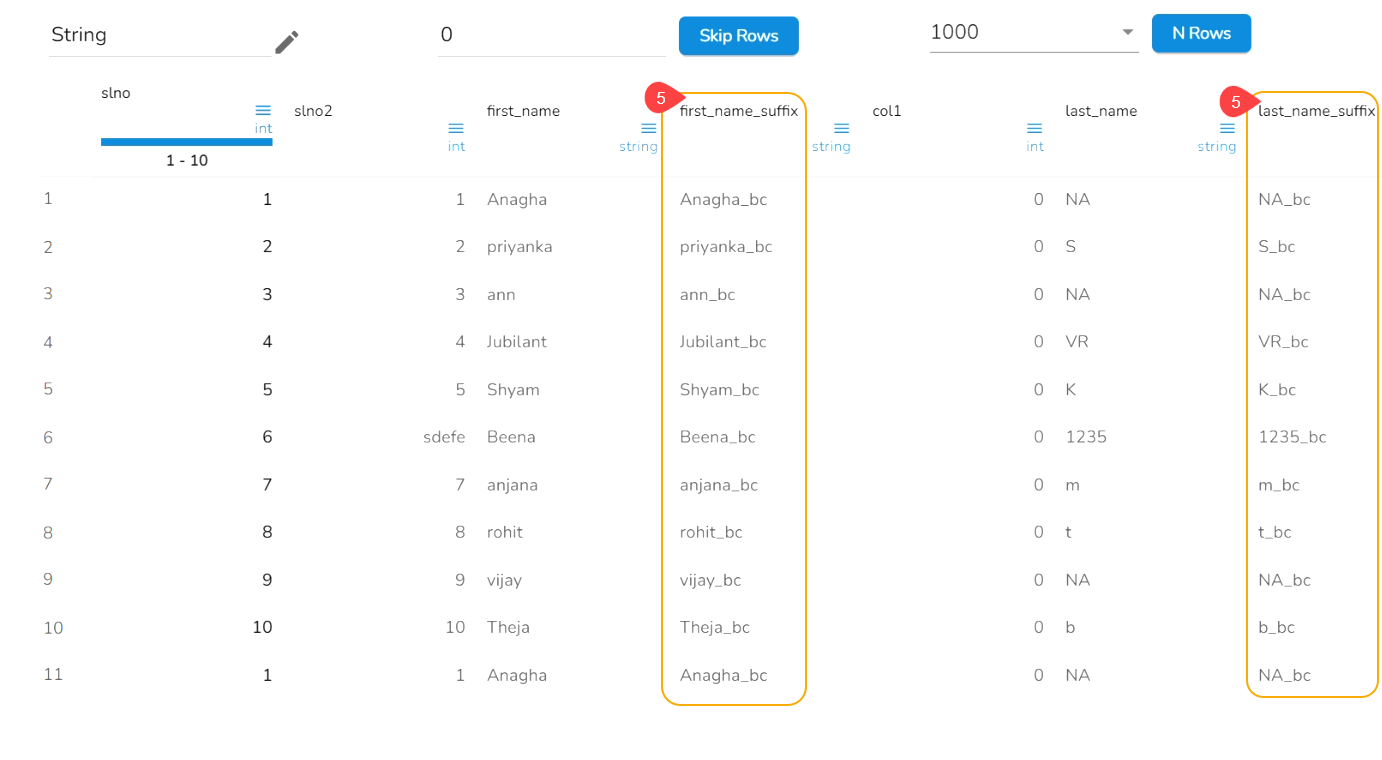Select the last_name_suffix column header

click(x=1316, y=111)
